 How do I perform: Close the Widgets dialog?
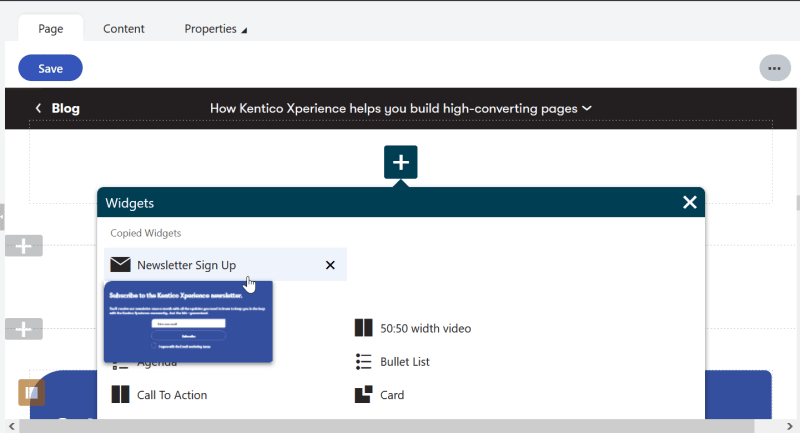tap(689, 202)
